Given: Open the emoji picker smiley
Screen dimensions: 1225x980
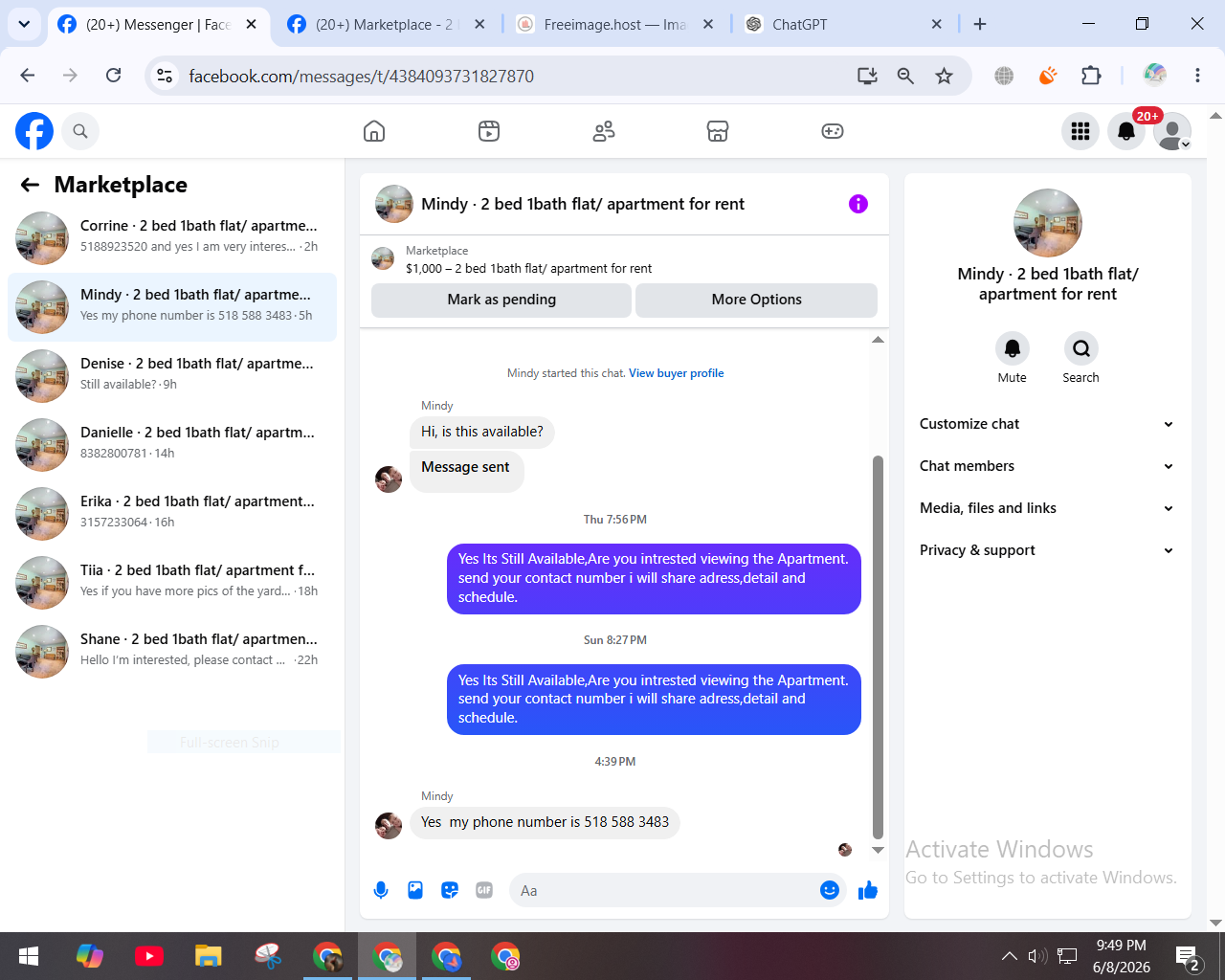Looking at the screenshot, I should (830, 890).
